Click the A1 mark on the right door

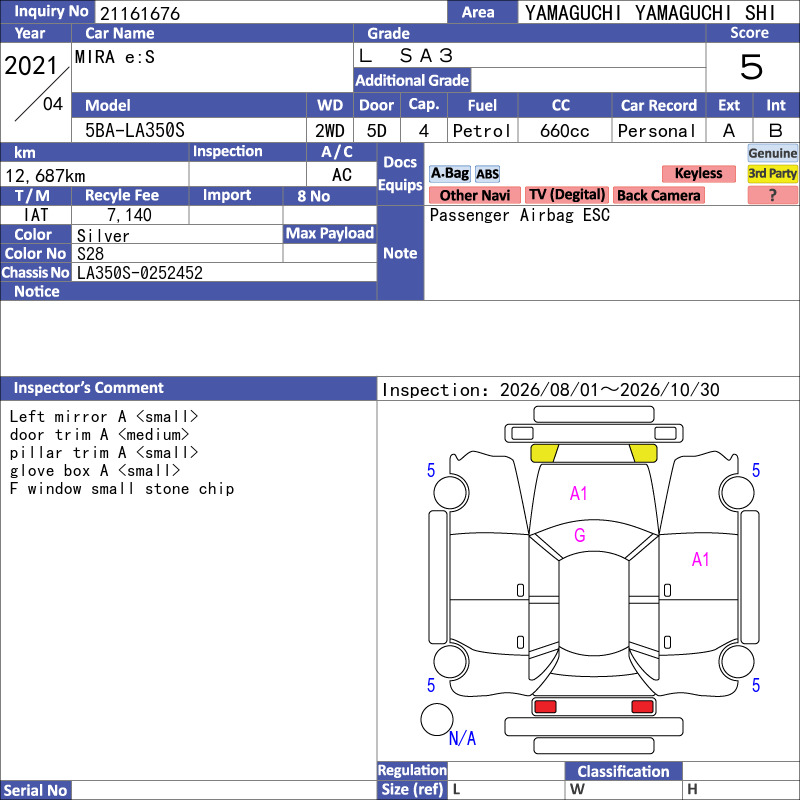click(x=701, y=560)
